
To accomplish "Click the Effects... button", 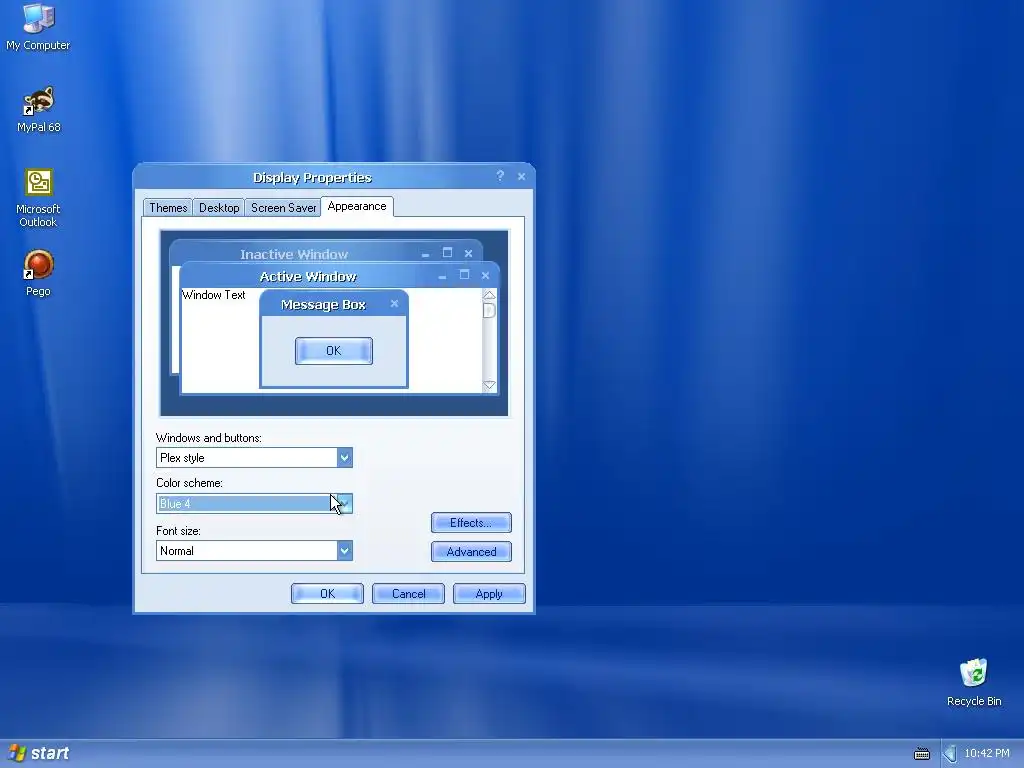I will point(471,522).
